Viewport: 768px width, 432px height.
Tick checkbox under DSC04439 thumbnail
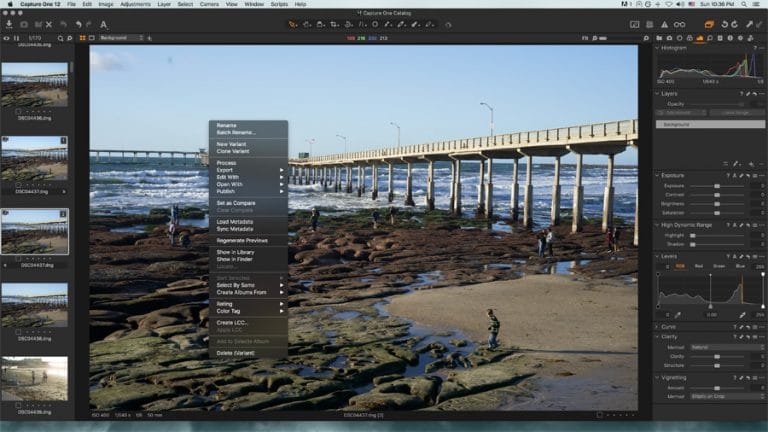coord(18,406)
